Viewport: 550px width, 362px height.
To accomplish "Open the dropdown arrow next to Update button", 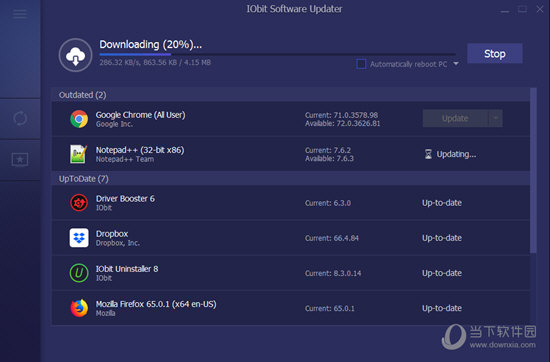I will [x=495, y=118].
